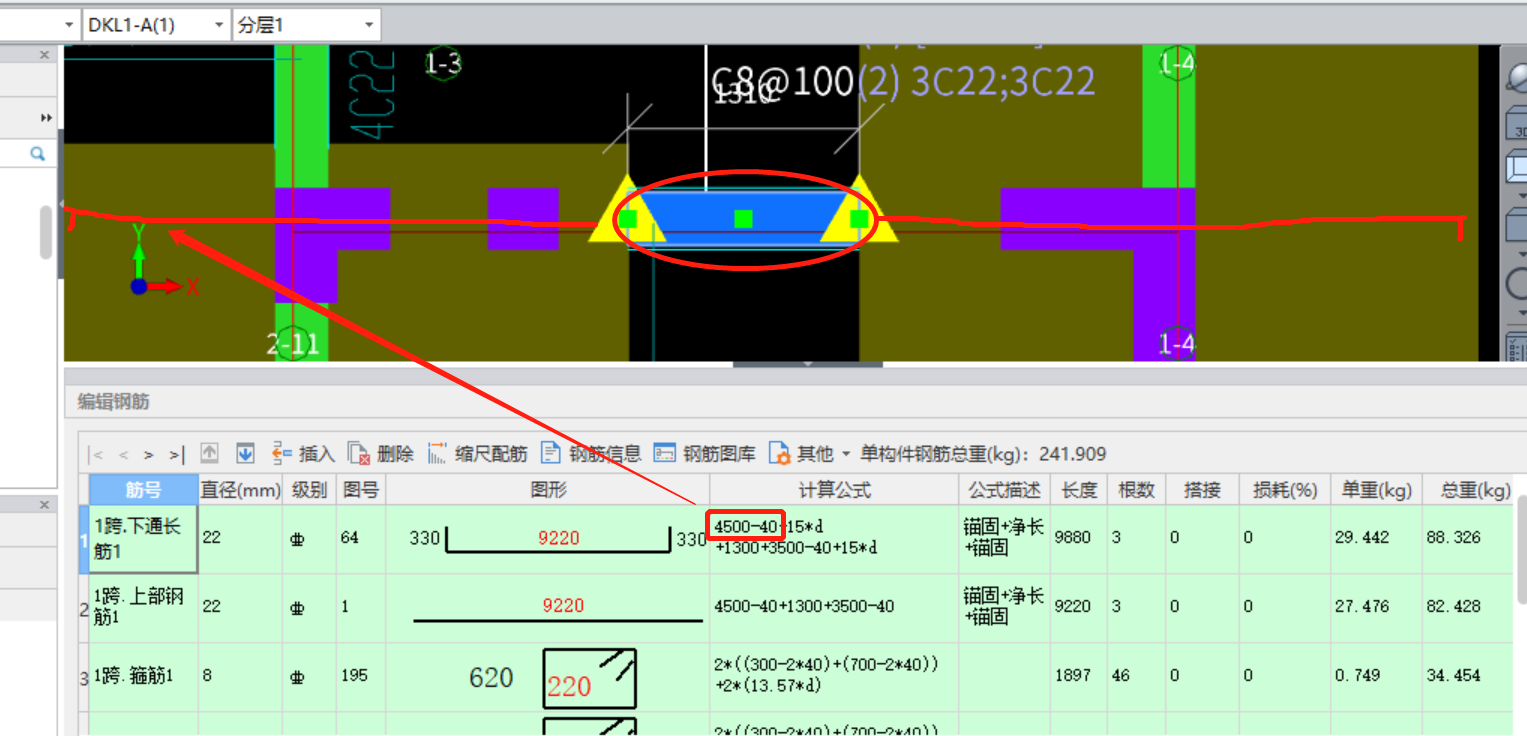Click row number 1 selector cell
The image size is (1527, 736).
84,538
